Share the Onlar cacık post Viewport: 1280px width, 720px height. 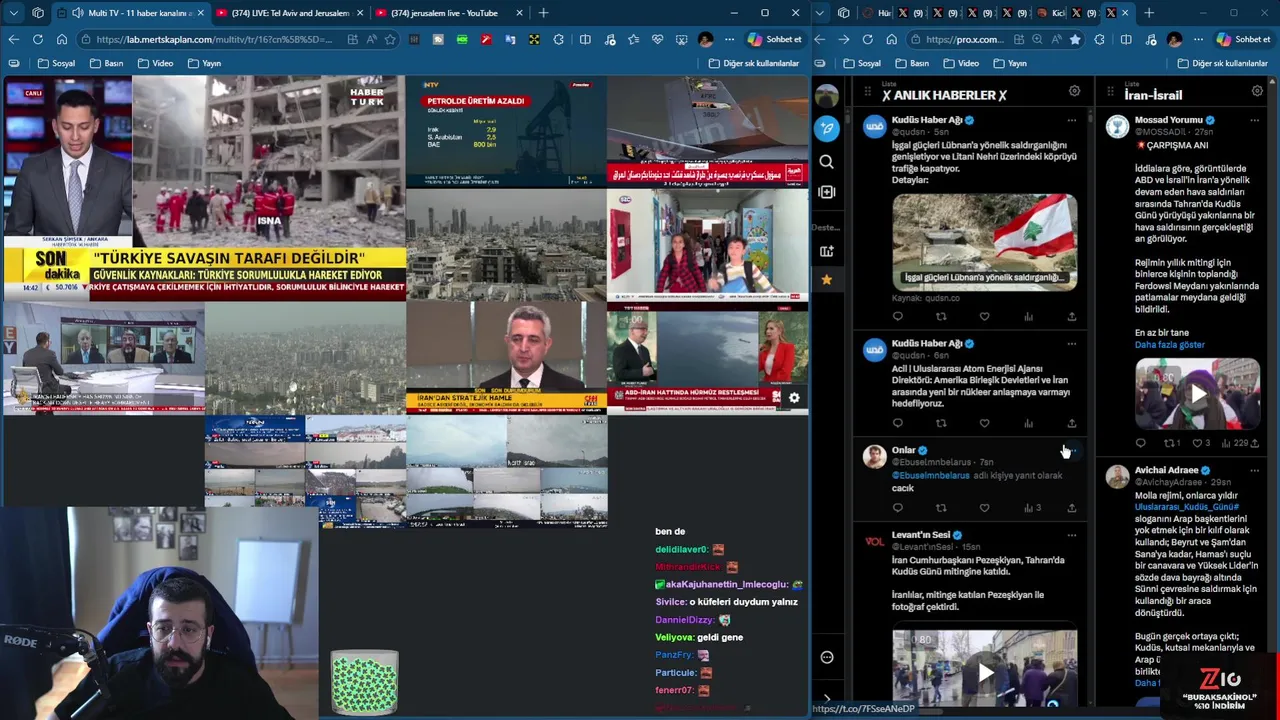(1071, 508)
